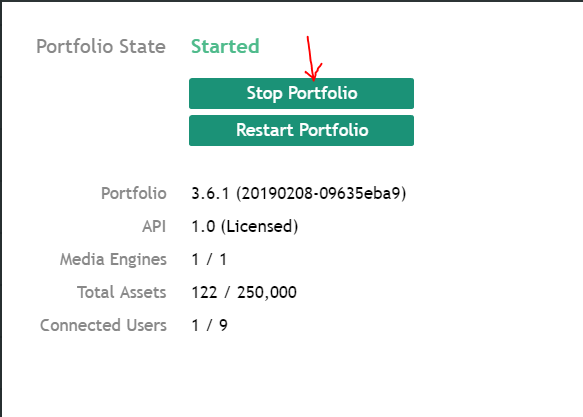Image resolution: width=583 pixels, height=417 pixels.
Task: Click the Media Engines label
Action: [x=113, y=259]
